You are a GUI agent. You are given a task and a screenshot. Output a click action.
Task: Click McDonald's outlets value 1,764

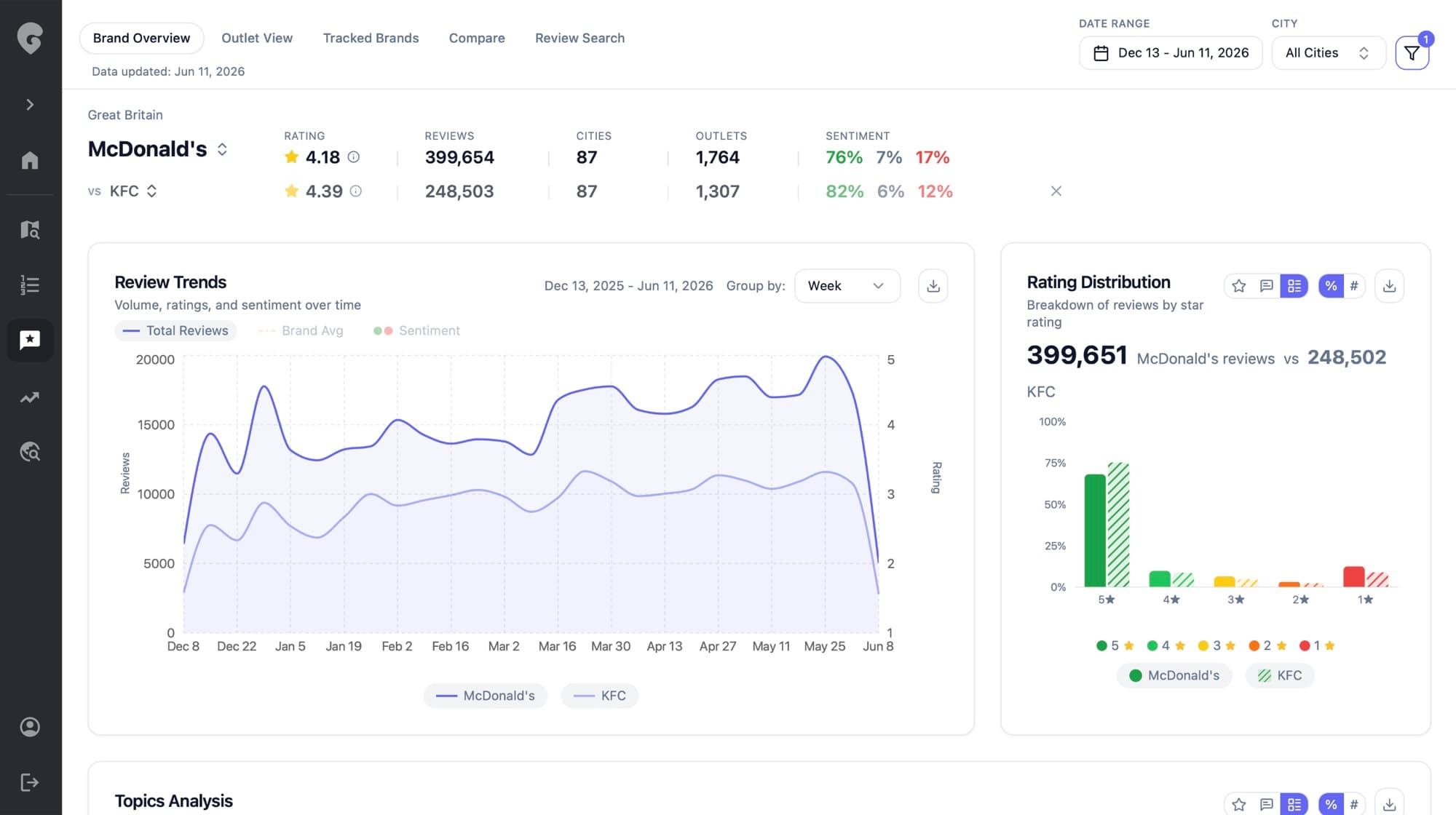tap(717, 157)
